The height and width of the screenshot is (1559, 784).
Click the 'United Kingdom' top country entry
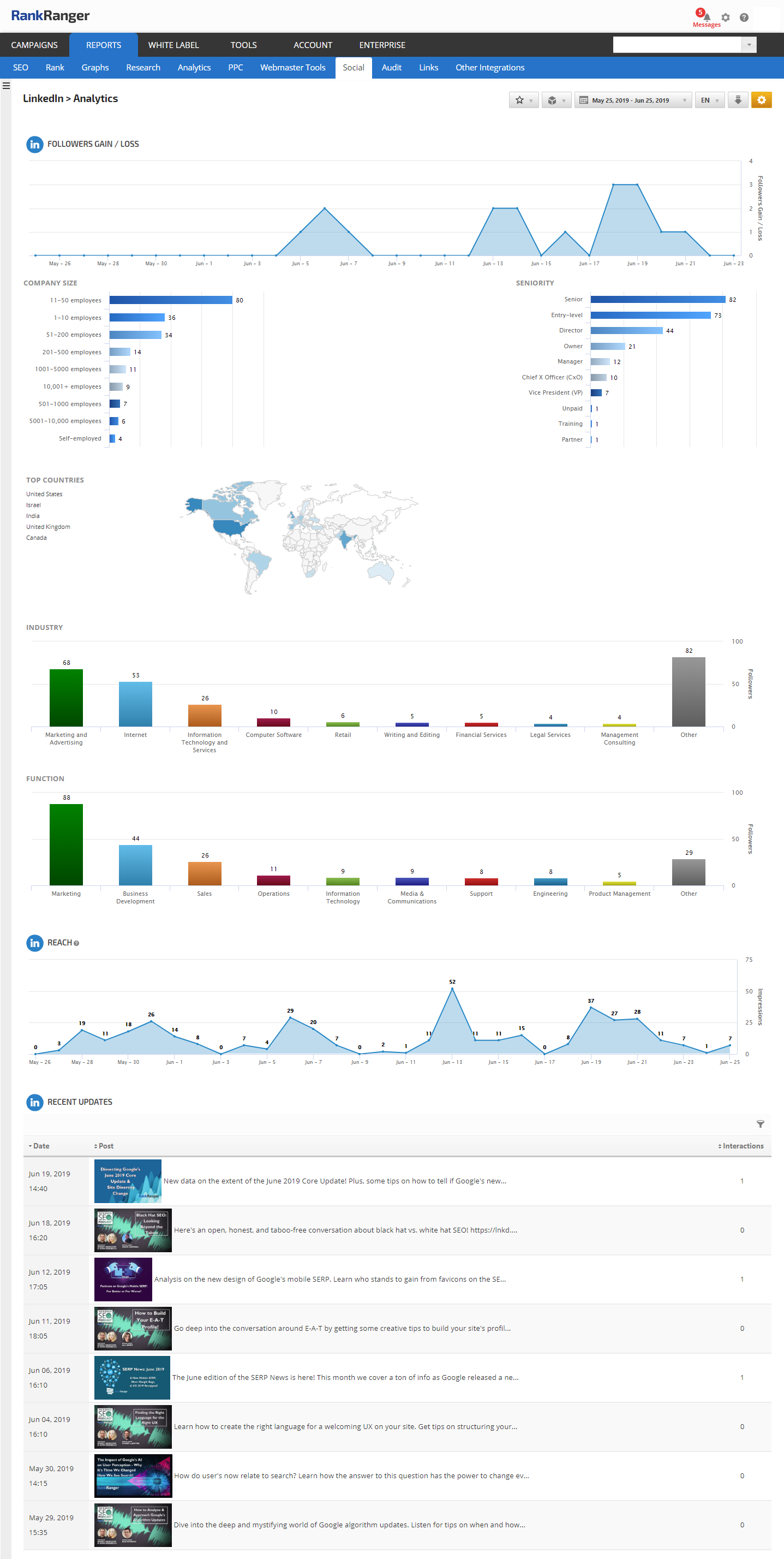[48, 527]
